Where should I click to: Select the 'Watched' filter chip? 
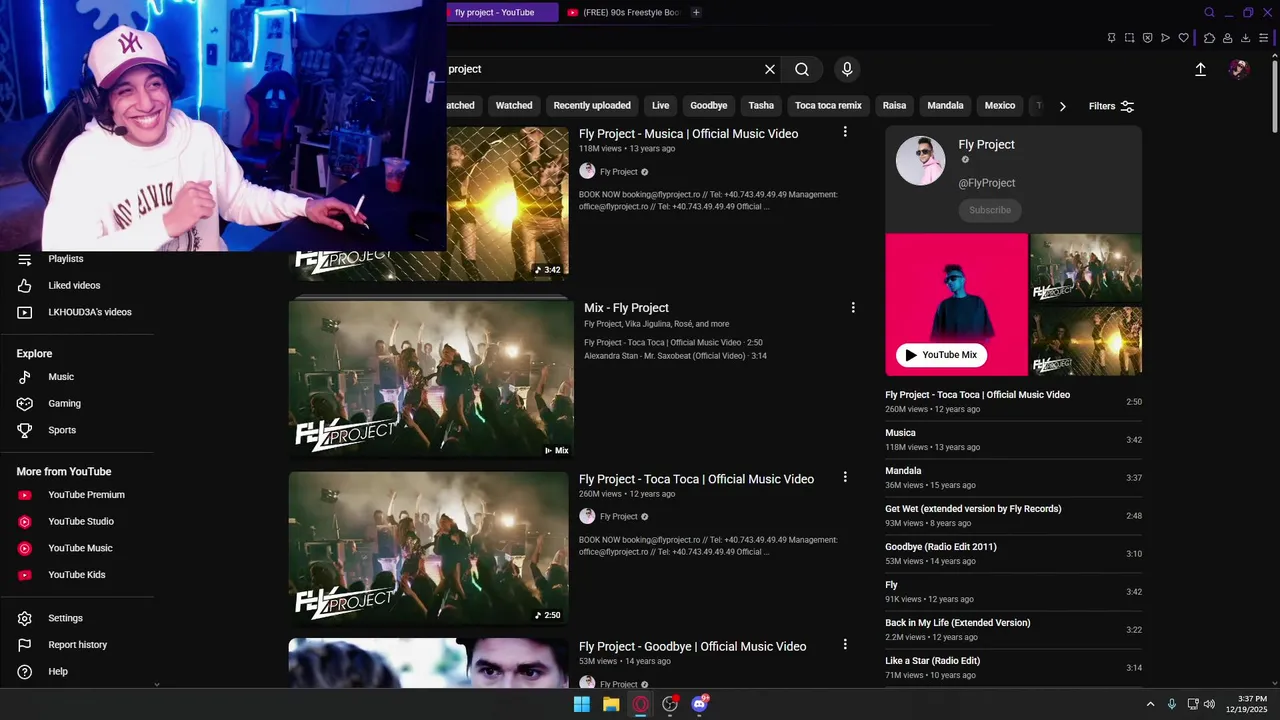point(514,106)
